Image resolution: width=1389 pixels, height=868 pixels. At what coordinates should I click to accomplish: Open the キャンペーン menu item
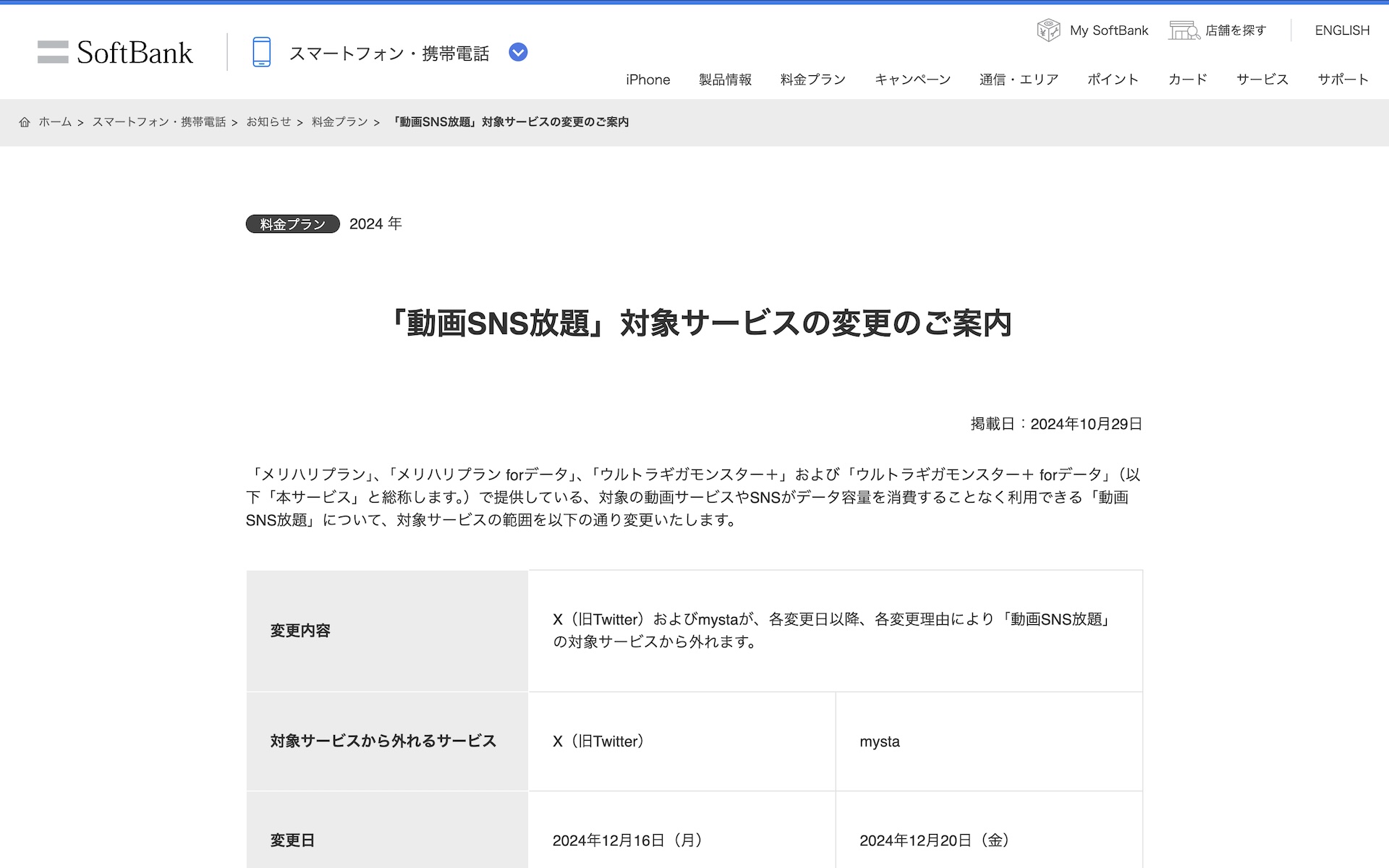pos(912,80)
